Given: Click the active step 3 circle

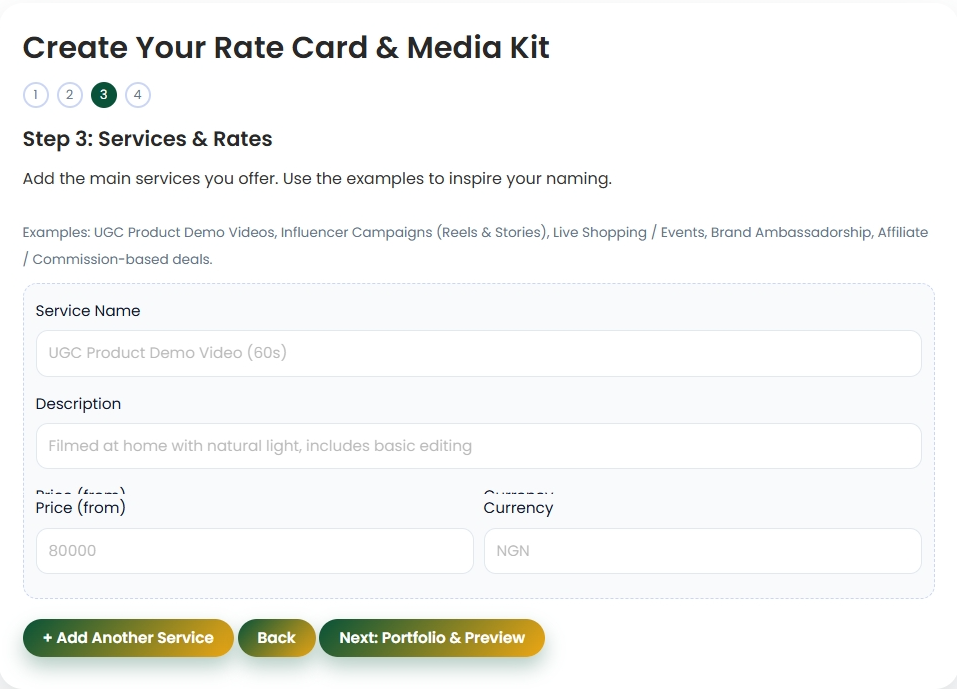Looking at the screenshot, I should tap(103, 95).
